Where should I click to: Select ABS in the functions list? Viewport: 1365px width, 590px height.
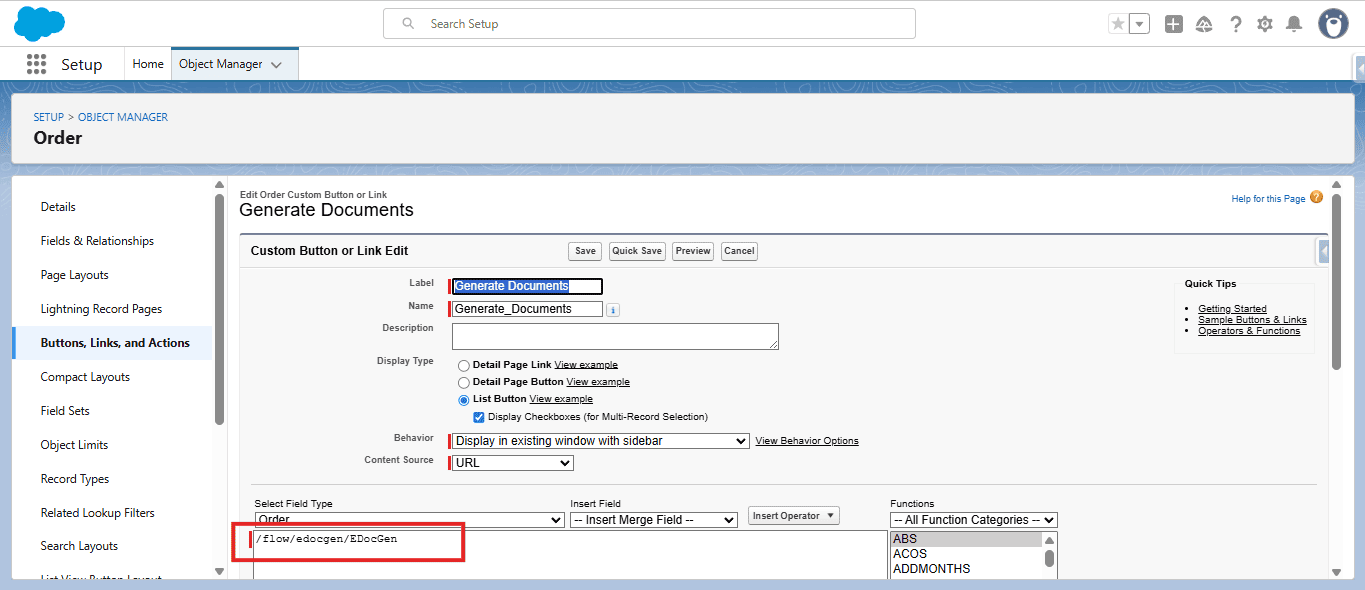[966, 539]
